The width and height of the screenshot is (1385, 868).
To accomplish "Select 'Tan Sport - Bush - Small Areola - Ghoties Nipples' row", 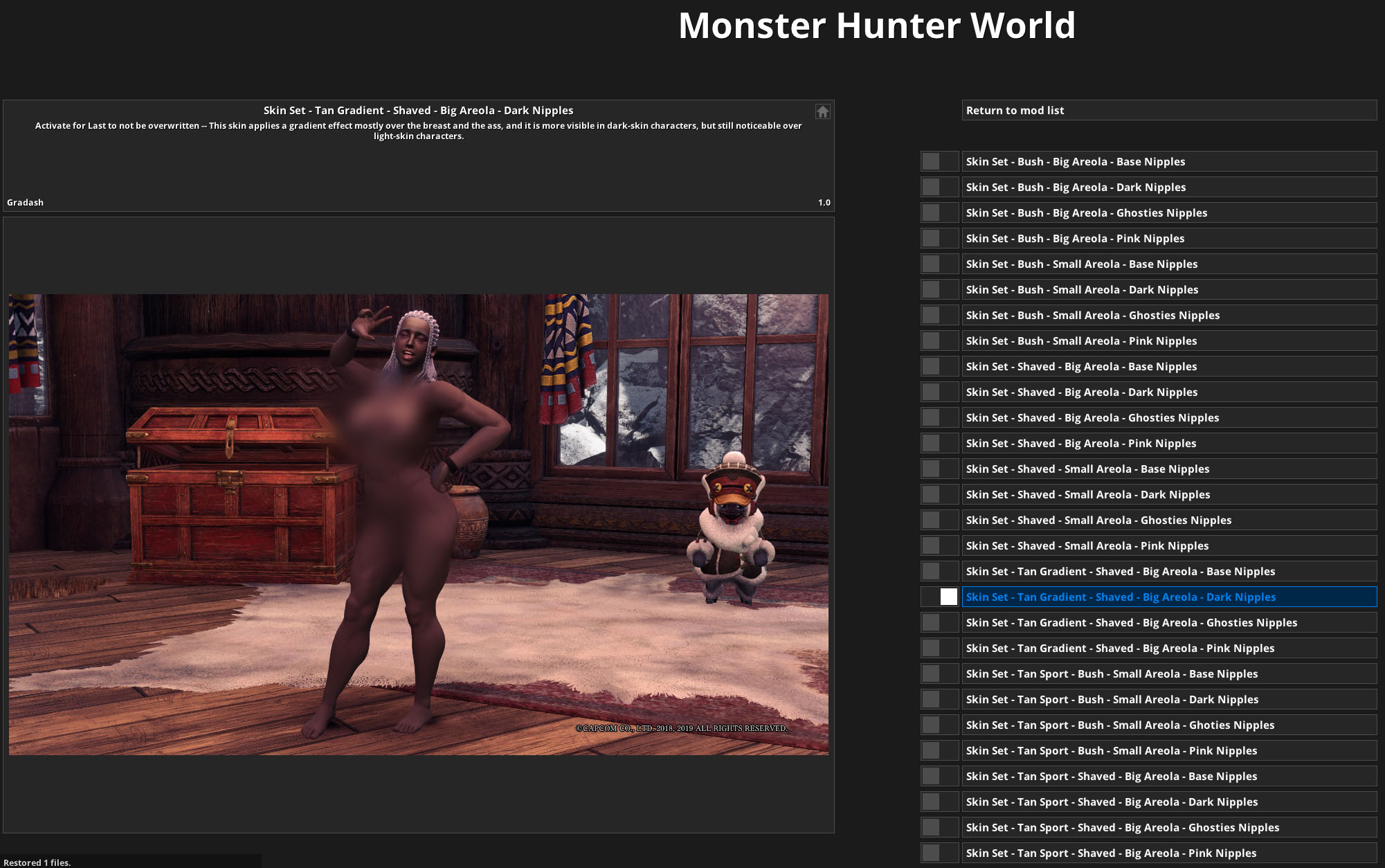I will click(1169, 725).
